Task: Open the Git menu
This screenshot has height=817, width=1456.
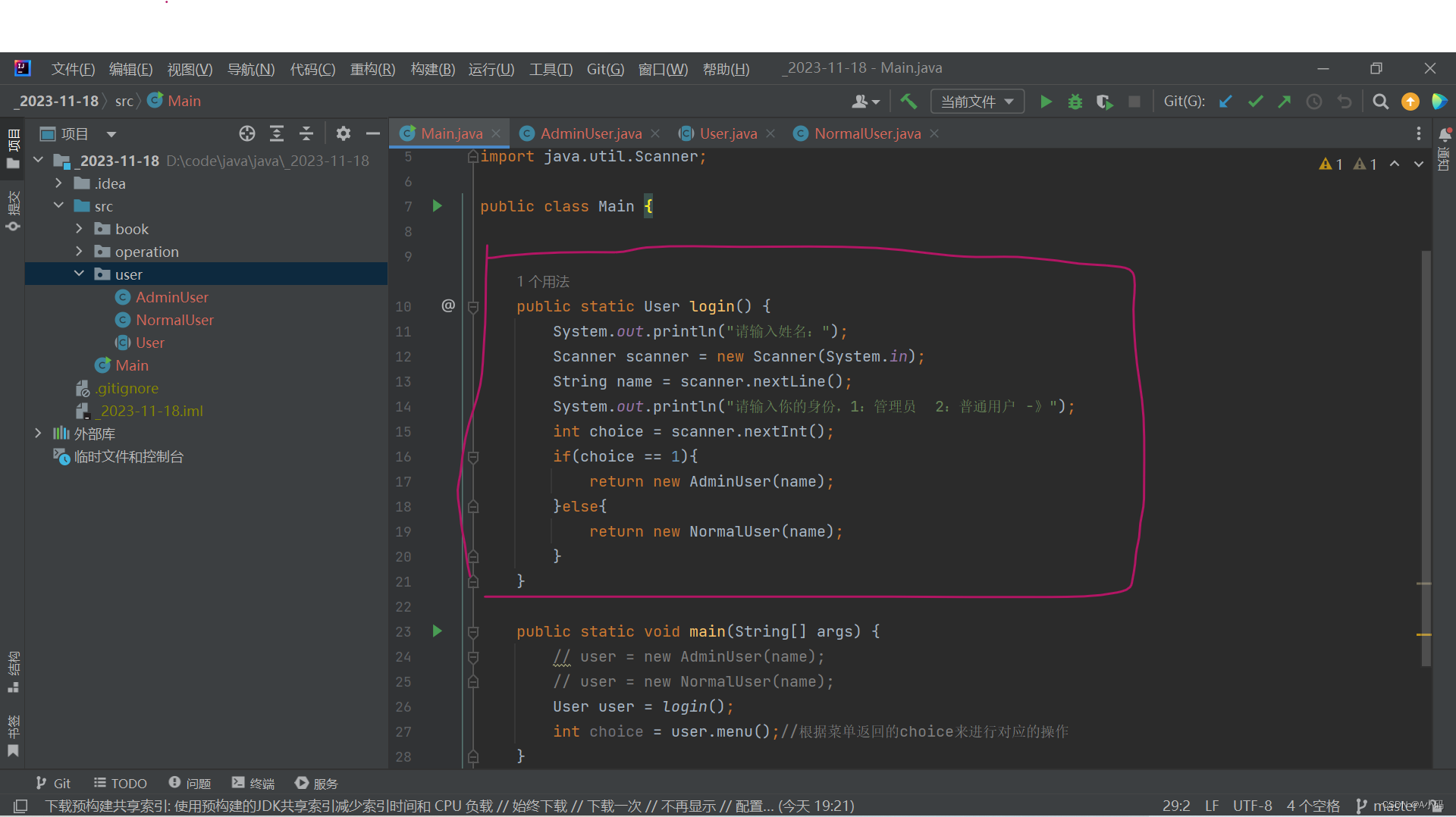Action: (605, 69)
